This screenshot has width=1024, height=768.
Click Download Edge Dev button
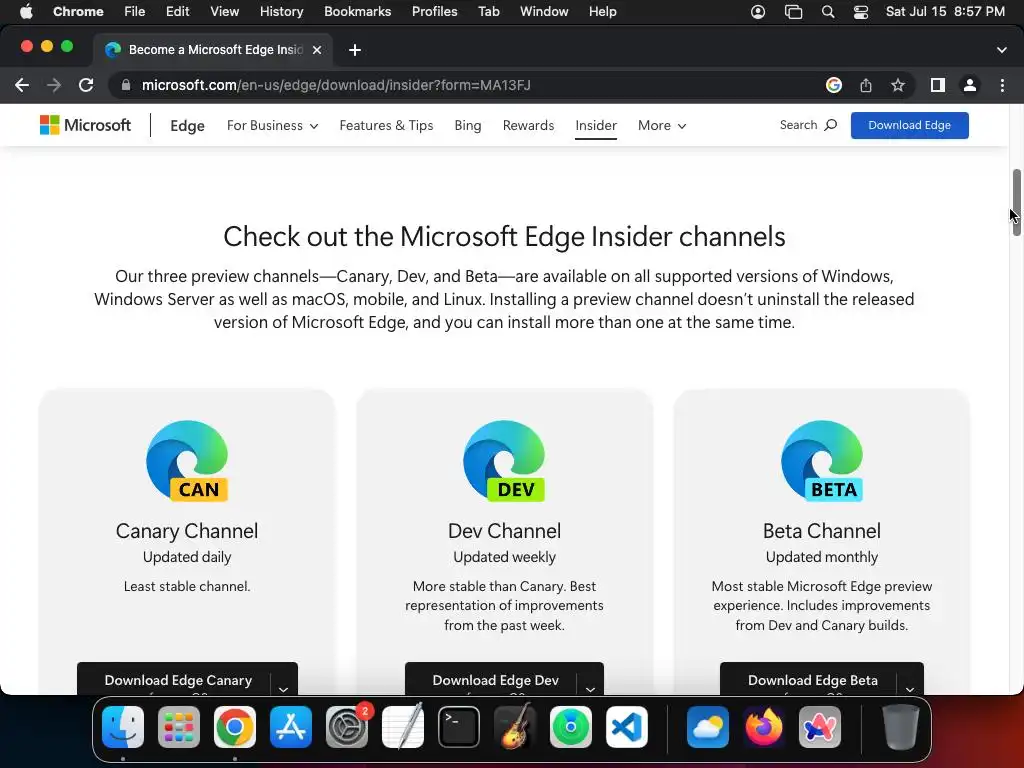[x=495, y=680]
